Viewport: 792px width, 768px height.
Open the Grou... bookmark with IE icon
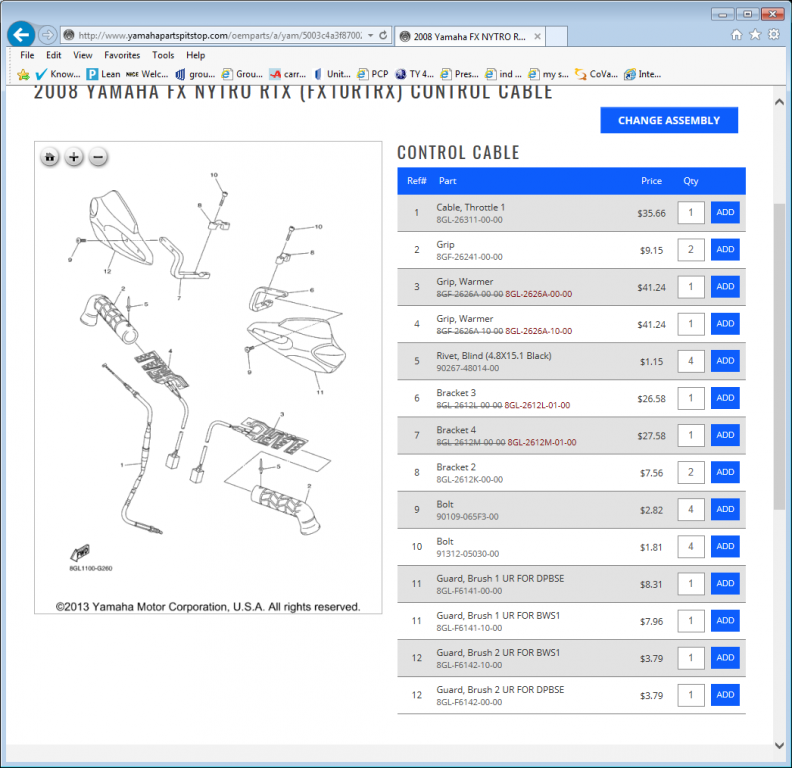click(x=242, y=74)
